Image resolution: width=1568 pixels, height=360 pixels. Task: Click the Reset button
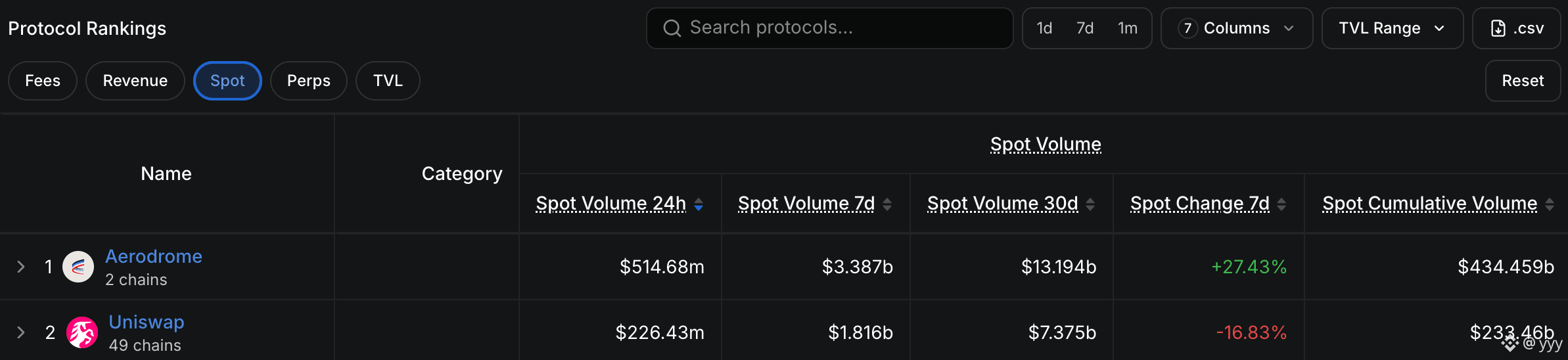coord(1523,81)
